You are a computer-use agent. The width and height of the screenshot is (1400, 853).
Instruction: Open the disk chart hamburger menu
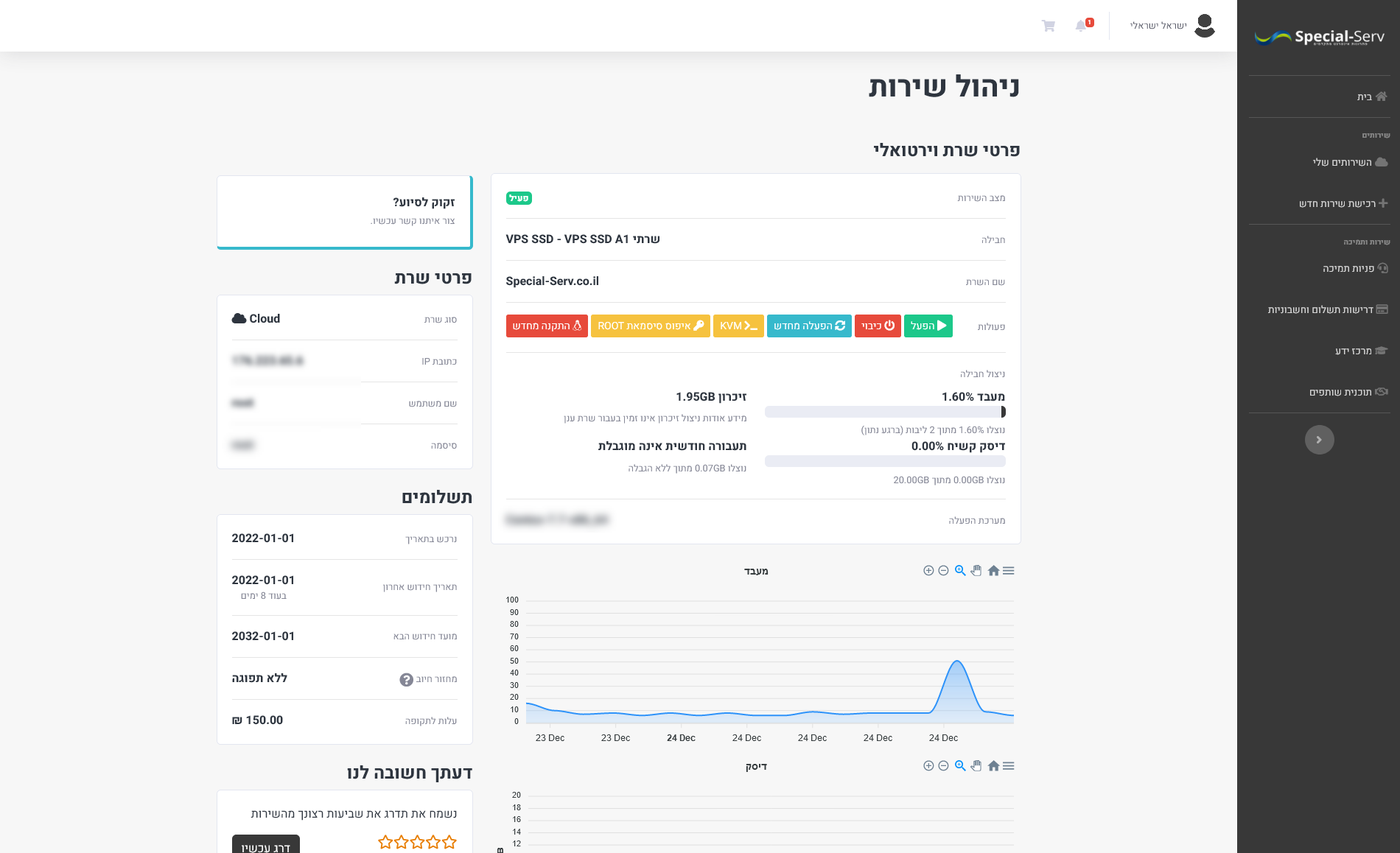pyautogui.click(x=1009, y=766)
